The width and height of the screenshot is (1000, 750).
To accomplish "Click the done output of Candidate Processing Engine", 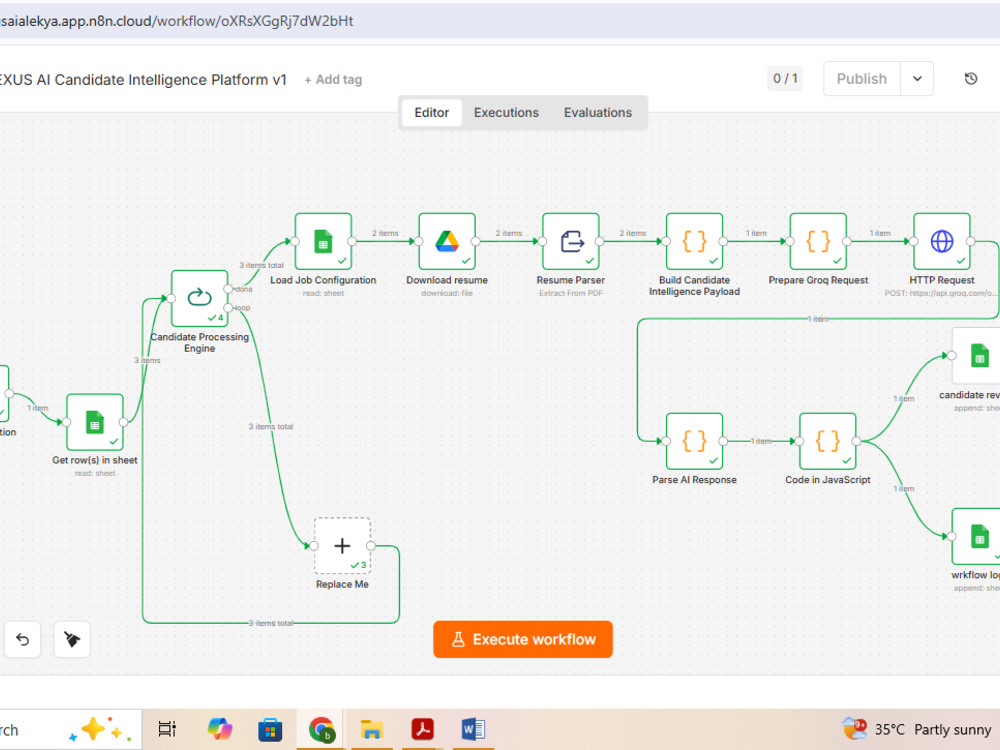I will (x=228, y=289).
